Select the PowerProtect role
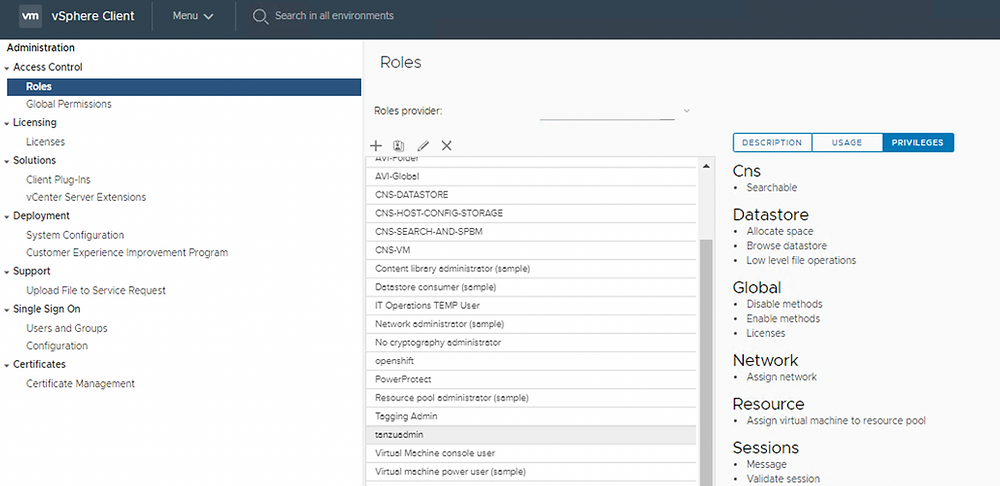Image resolution: width=1000 pixels, height=486 pixels. pos(531,379)
